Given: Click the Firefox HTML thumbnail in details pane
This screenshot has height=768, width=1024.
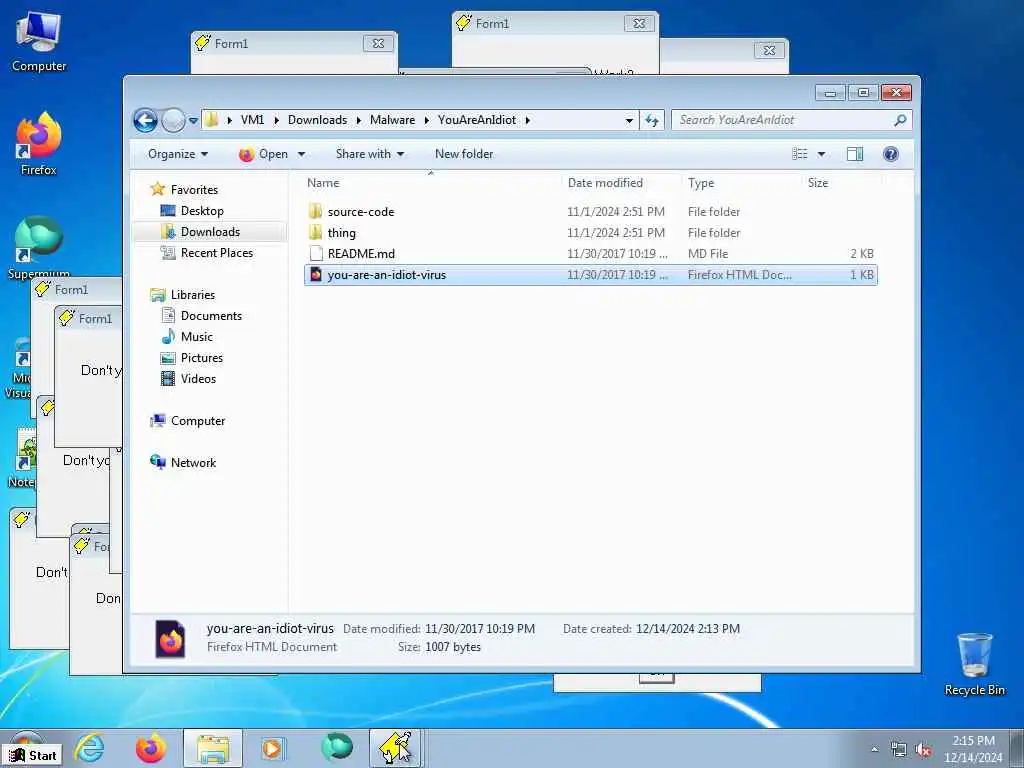Looking at the screenshot, I should point(170,638).
